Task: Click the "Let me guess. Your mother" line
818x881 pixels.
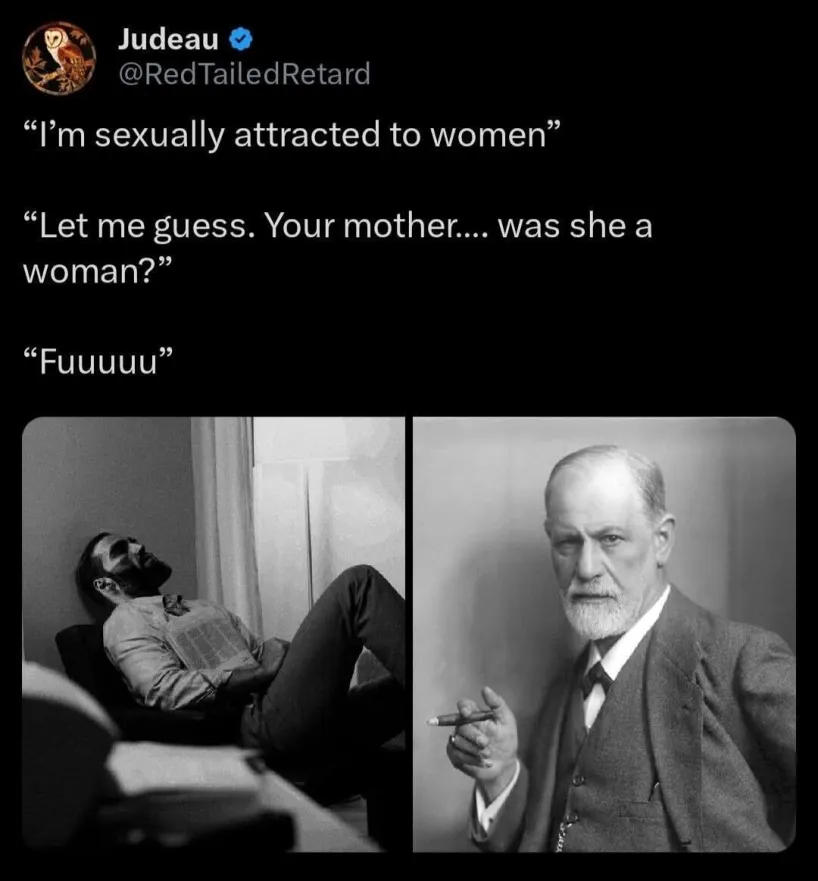Action: (338, 226)
